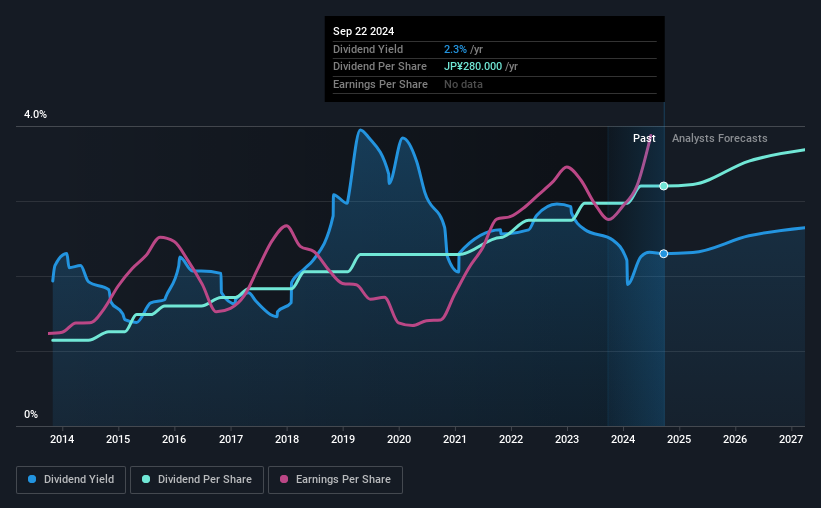Click the 2021 x-axis label
Image resolution: width=821 pixels, height=508 pixels.
[x=454, y=439]
